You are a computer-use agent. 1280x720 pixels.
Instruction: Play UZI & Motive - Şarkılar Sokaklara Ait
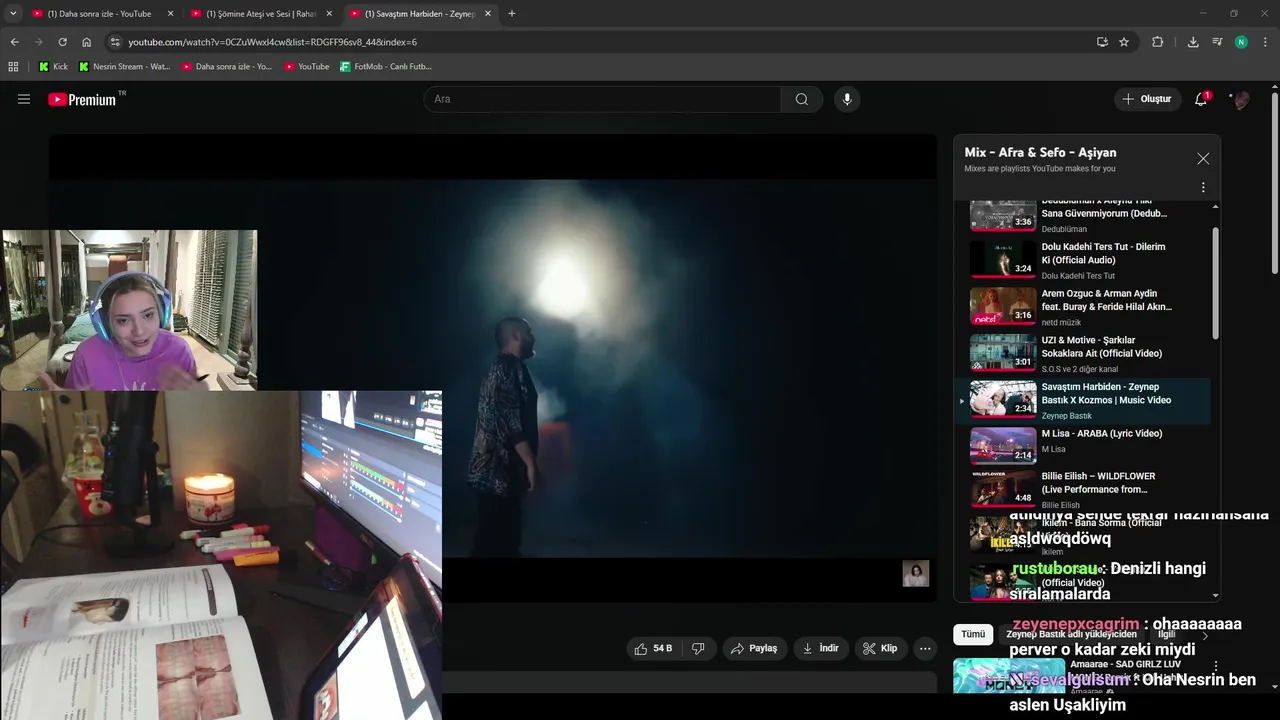[1085, 353]
